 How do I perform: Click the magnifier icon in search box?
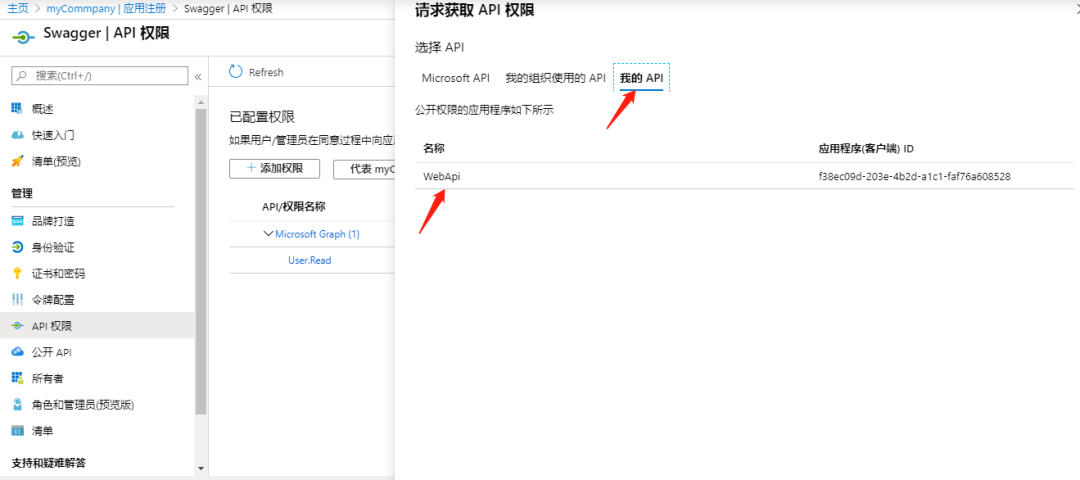(23, 76)
